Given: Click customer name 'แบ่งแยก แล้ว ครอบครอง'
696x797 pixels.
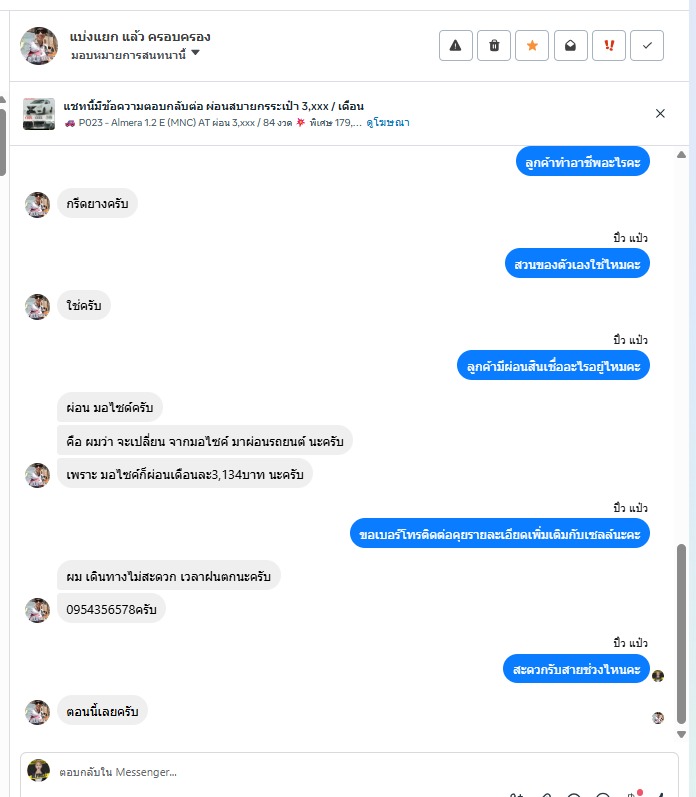Looking at the screenshot, I should (140, 36).
